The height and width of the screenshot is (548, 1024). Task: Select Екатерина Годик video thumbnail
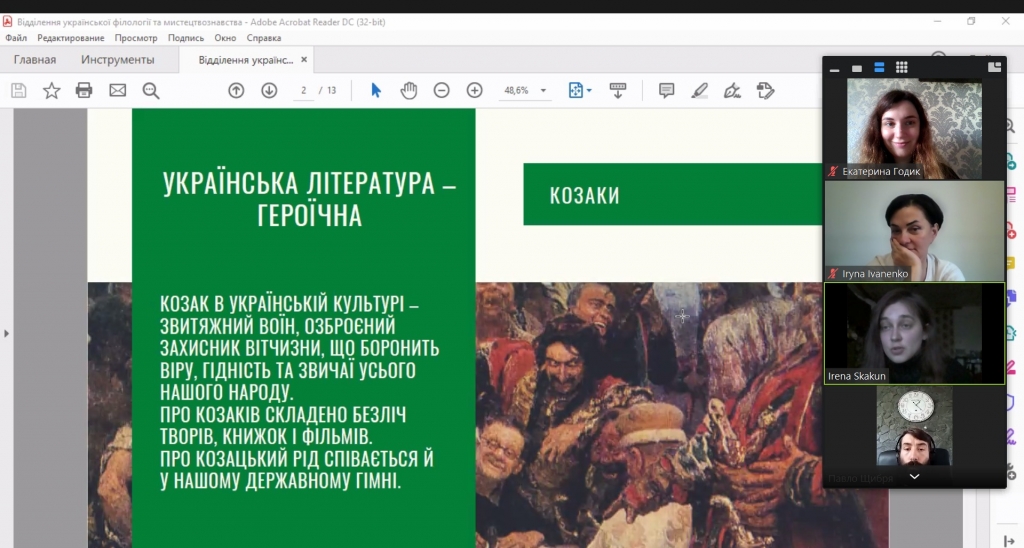914,129
